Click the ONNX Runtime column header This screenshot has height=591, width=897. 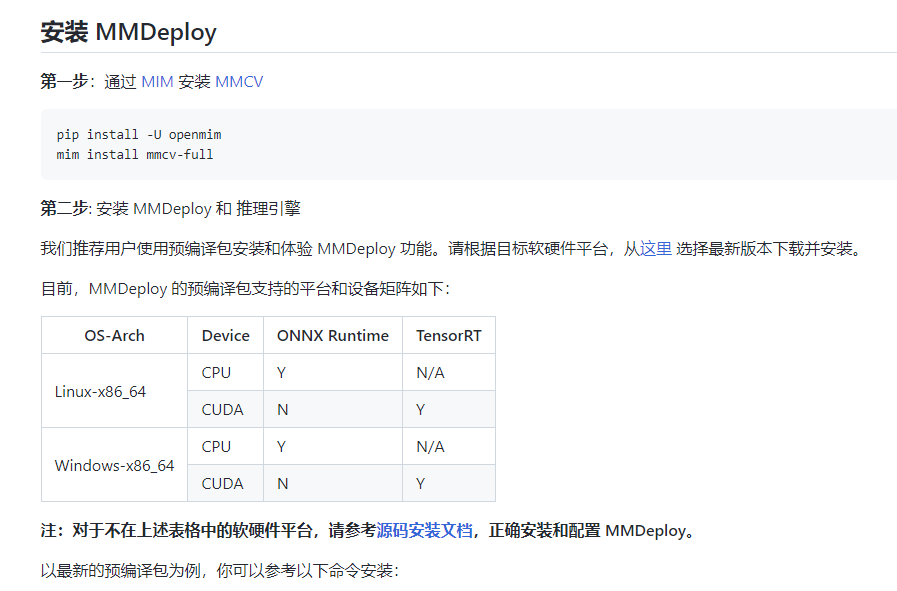332,335
